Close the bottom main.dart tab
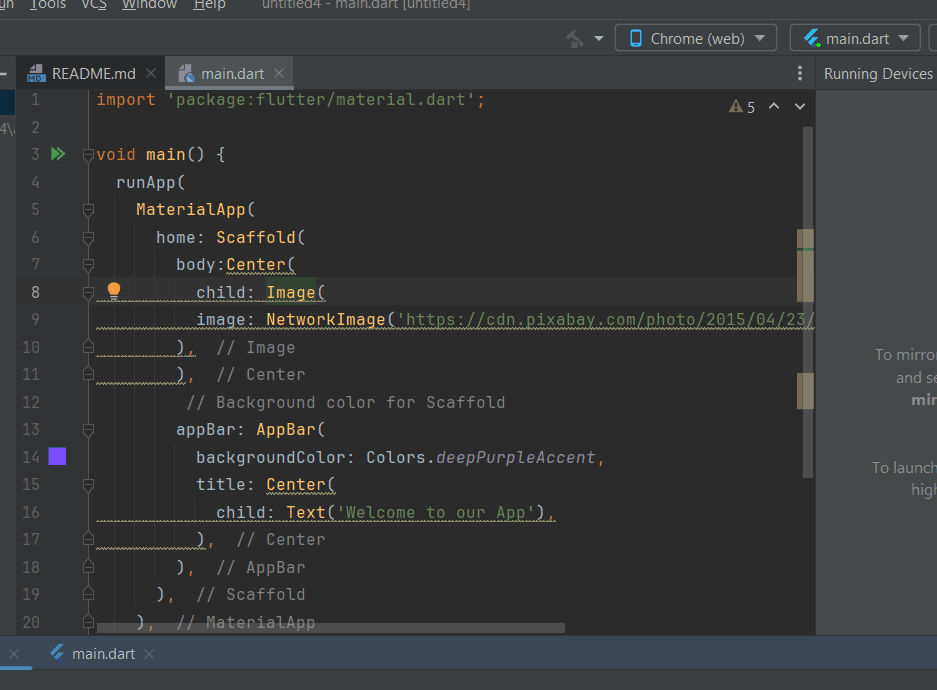The width and height of the screenshot is (937, 690). [149, 654]
